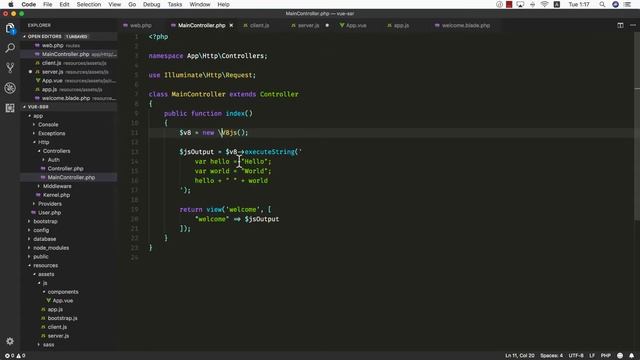
Task: Open the Selection menu
Action: tap(89, 4)
